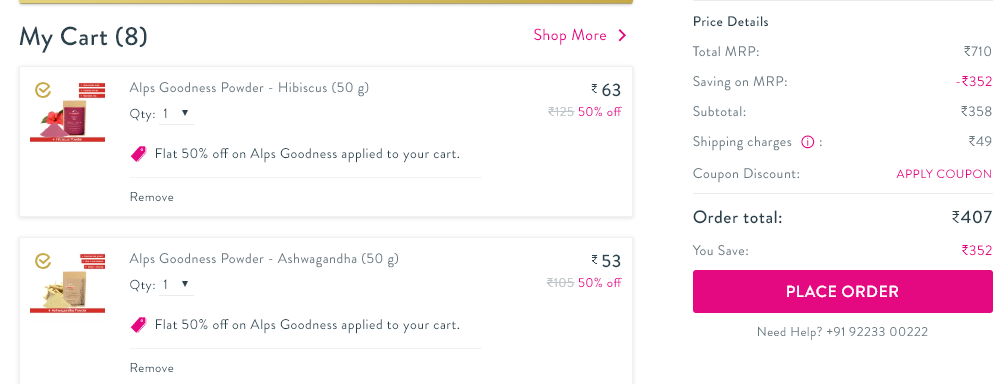
Task: Click the gold checkmark badge on Ashwagandha item
Action: point(43,261)
